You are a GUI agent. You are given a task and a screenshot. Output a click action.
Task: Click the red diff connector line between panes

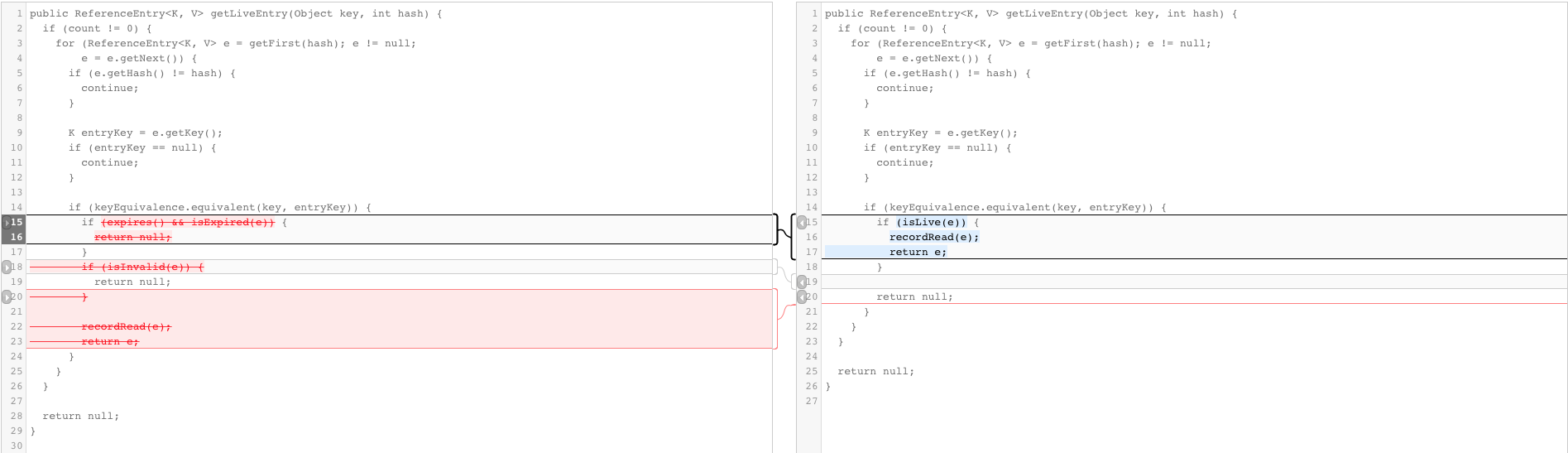pos(784,312)
